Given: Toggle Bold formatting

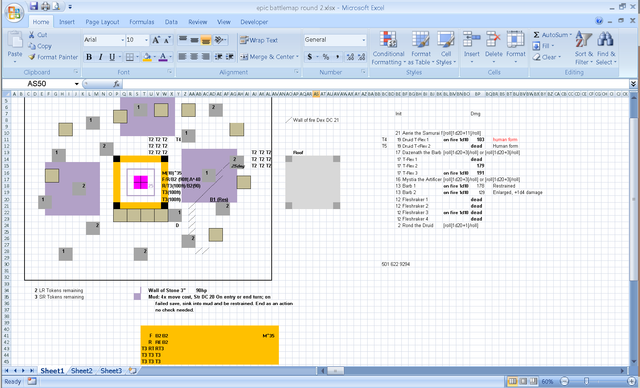Looking at the screenshot, I should pos(89,57).
